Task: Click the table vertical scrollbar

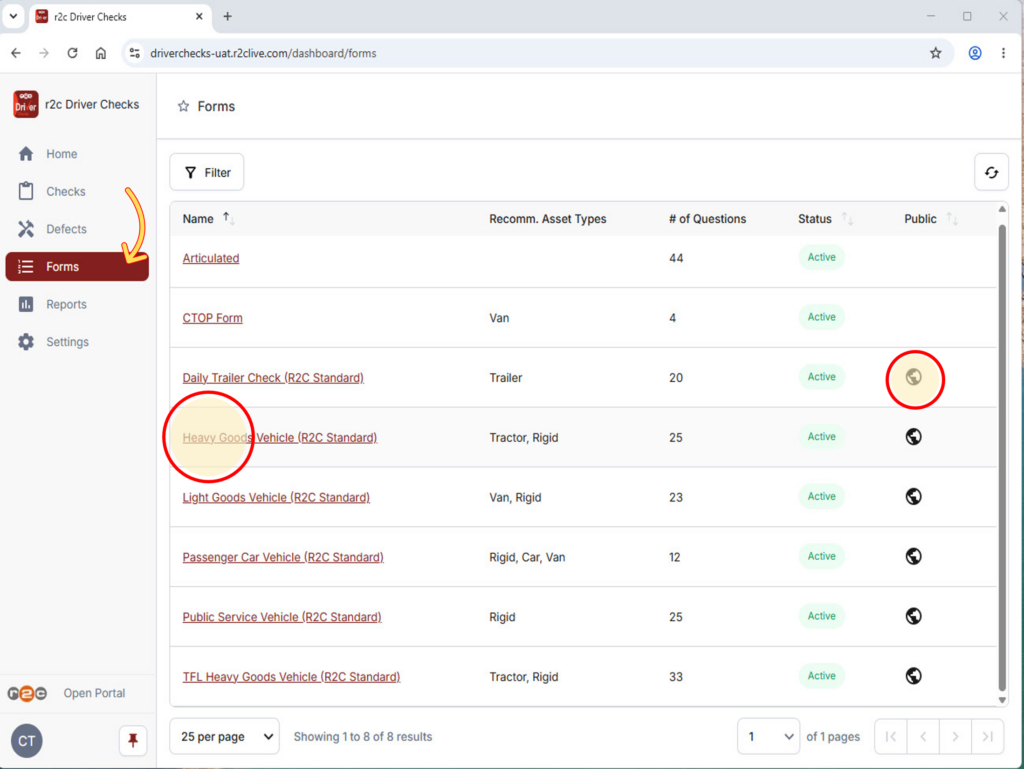Action: click(x=1002, y=457)
